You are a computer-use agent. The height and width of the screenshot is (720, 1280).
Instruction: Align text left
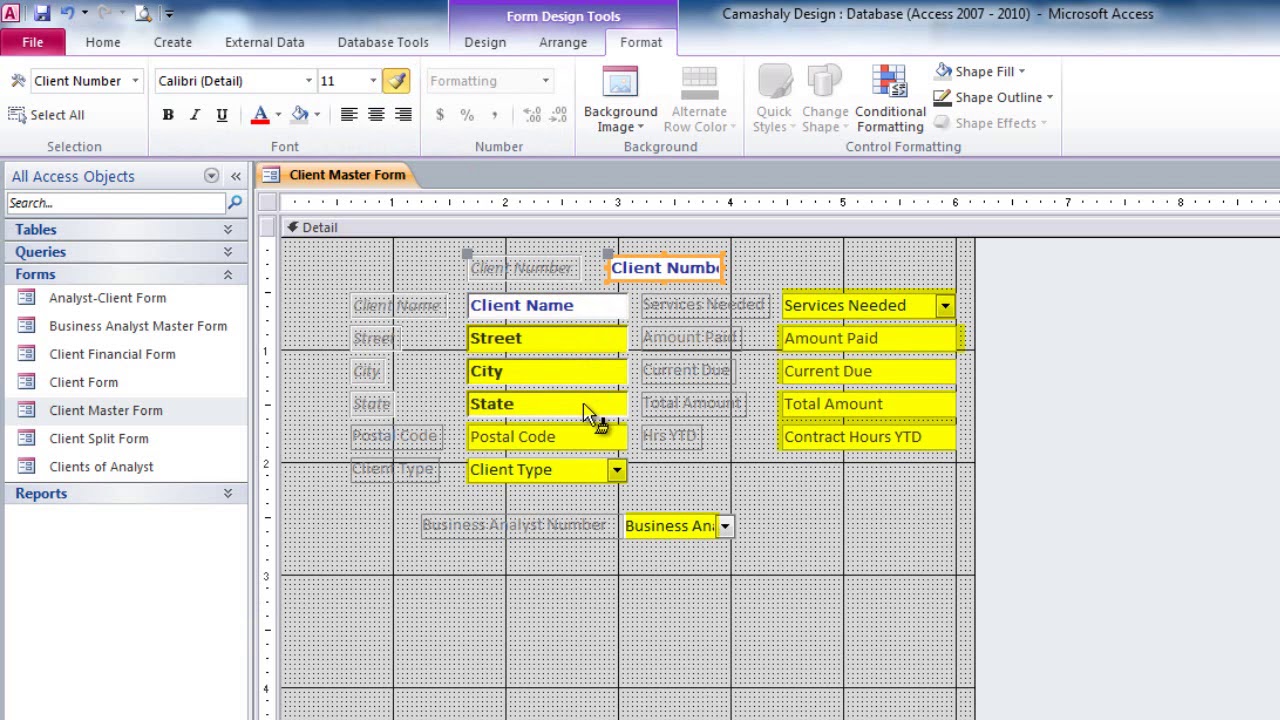click(349, 115)
